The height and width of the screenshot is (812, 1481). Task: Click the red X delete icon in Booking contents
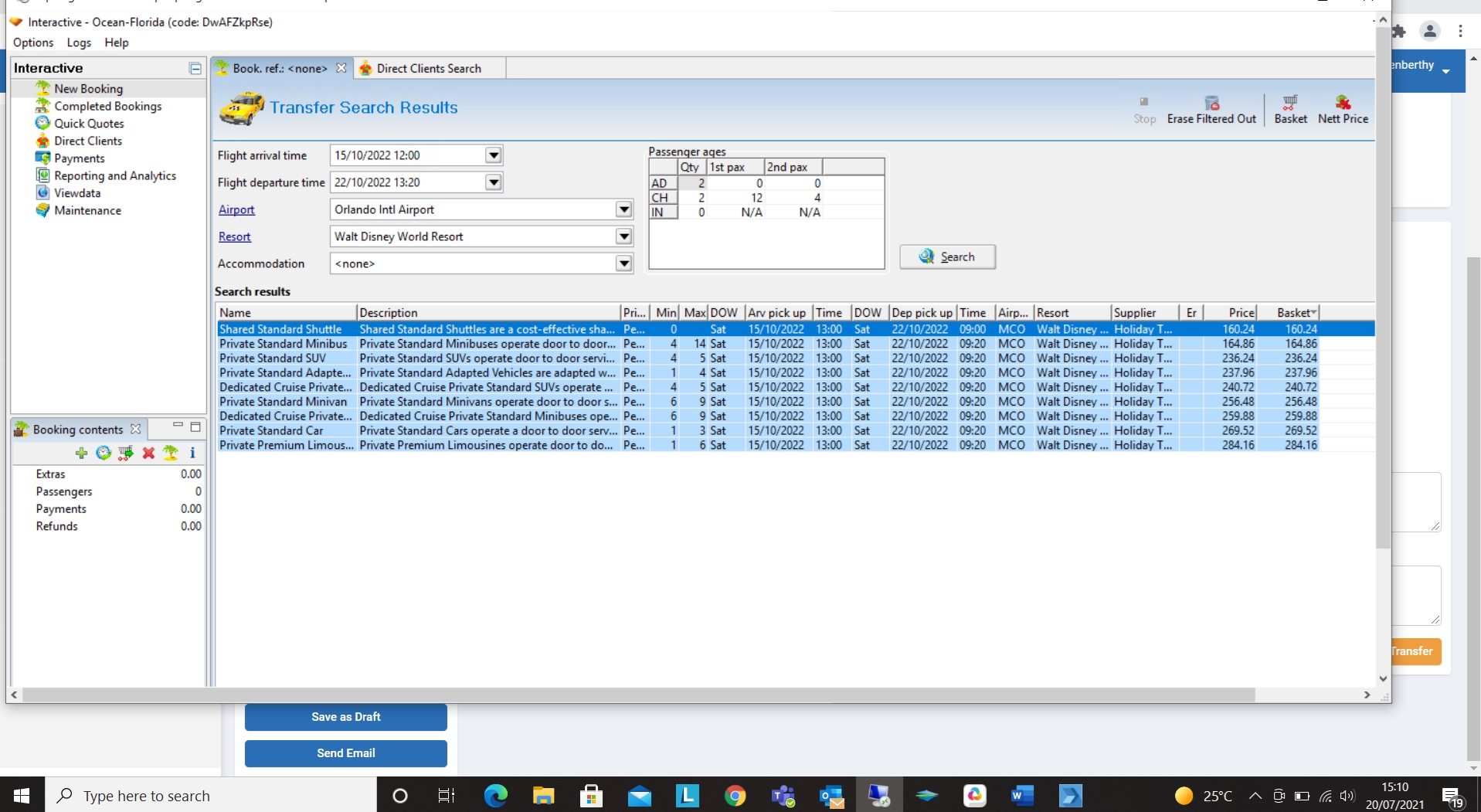tap(148, 453)
